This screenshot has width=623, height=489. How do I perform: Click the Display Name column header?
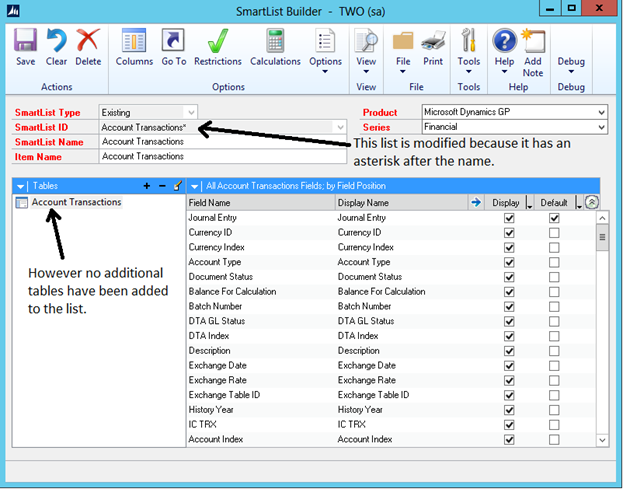tap(402, 203)
